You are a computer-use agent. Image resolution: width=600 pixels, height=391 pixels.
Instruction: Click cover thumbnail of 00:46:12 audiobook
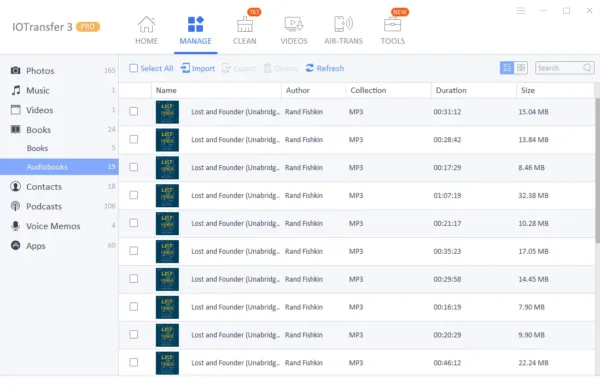tap(167, 363)
